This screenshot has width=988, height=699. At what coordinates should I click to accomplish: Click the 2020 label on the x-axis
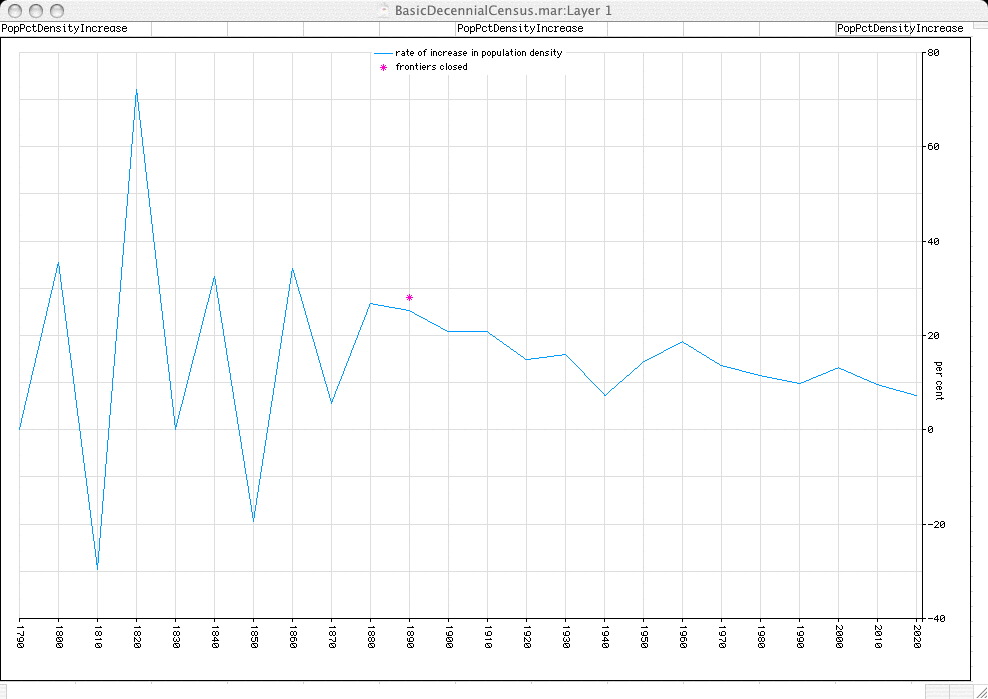[917, 638]
